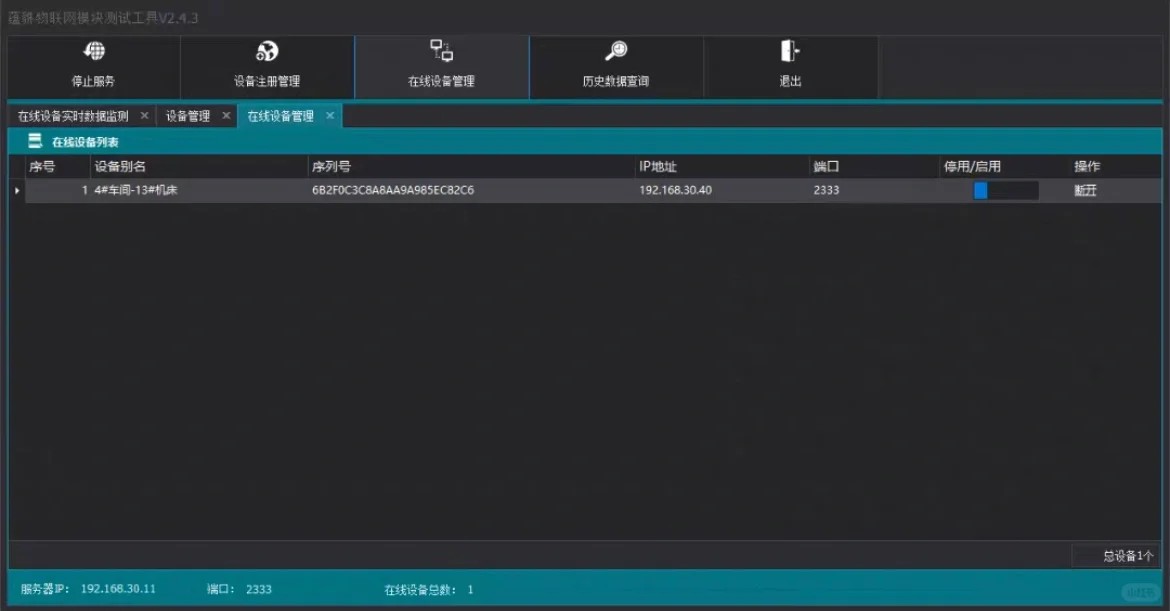Image resolution: width=1170 pixels, height=611 pixels.
Task: Open 历史数据查询 magnifier icon
Action: pyautogui.click(x=616, y=52)
